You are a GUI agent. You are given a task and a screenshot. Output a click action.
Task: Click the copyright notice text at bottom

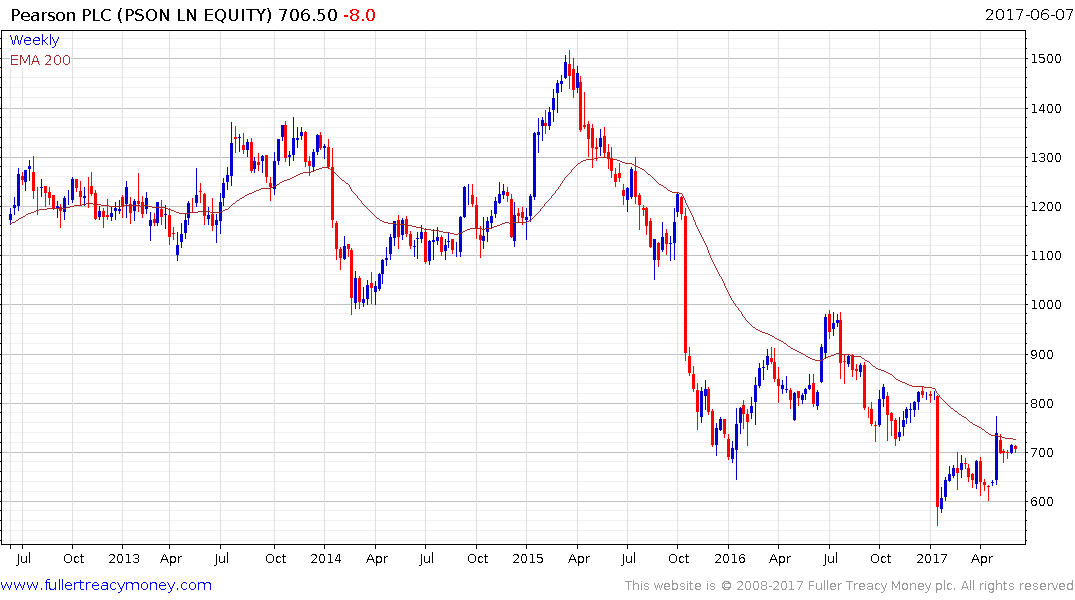pyautogui.click(x=849, y=586)
